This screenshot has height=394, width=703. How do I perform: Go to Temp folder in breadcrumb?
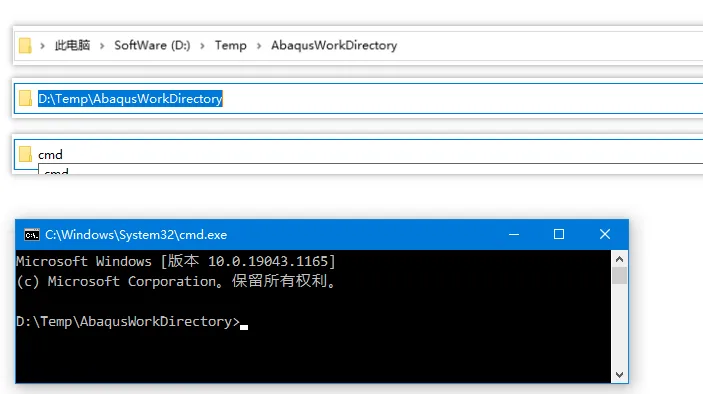click(230, 45)
